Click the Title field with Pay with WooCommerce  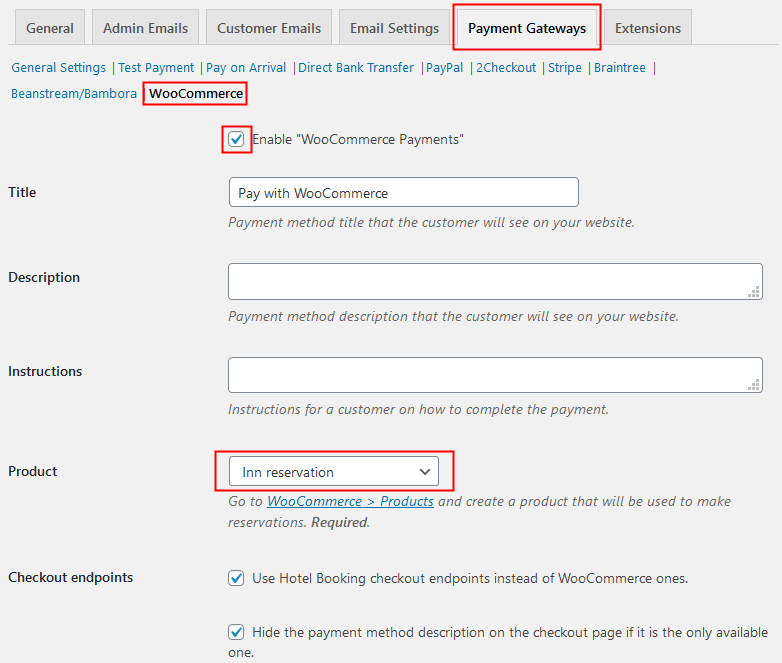point(403,192)
